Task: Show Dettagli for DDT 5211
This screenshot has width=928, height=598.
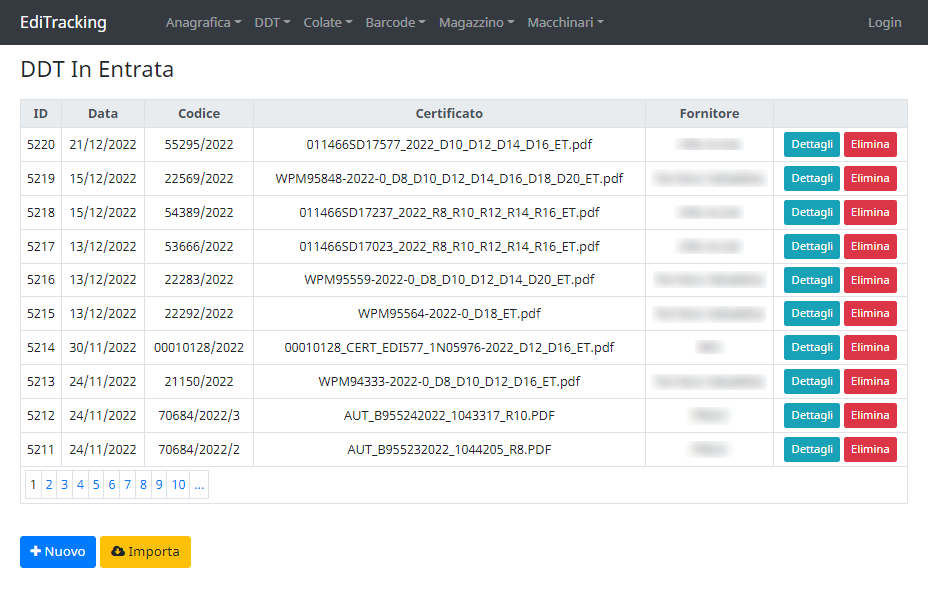Action: point(811,449)
